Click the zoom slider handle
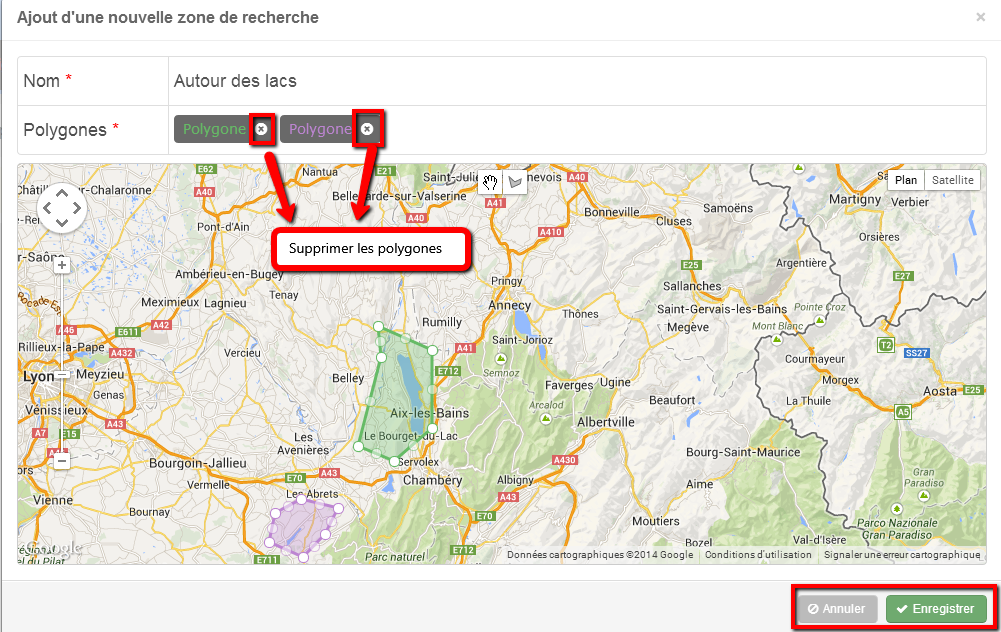Screen dimensions: 1001x632 pos(61,375)
